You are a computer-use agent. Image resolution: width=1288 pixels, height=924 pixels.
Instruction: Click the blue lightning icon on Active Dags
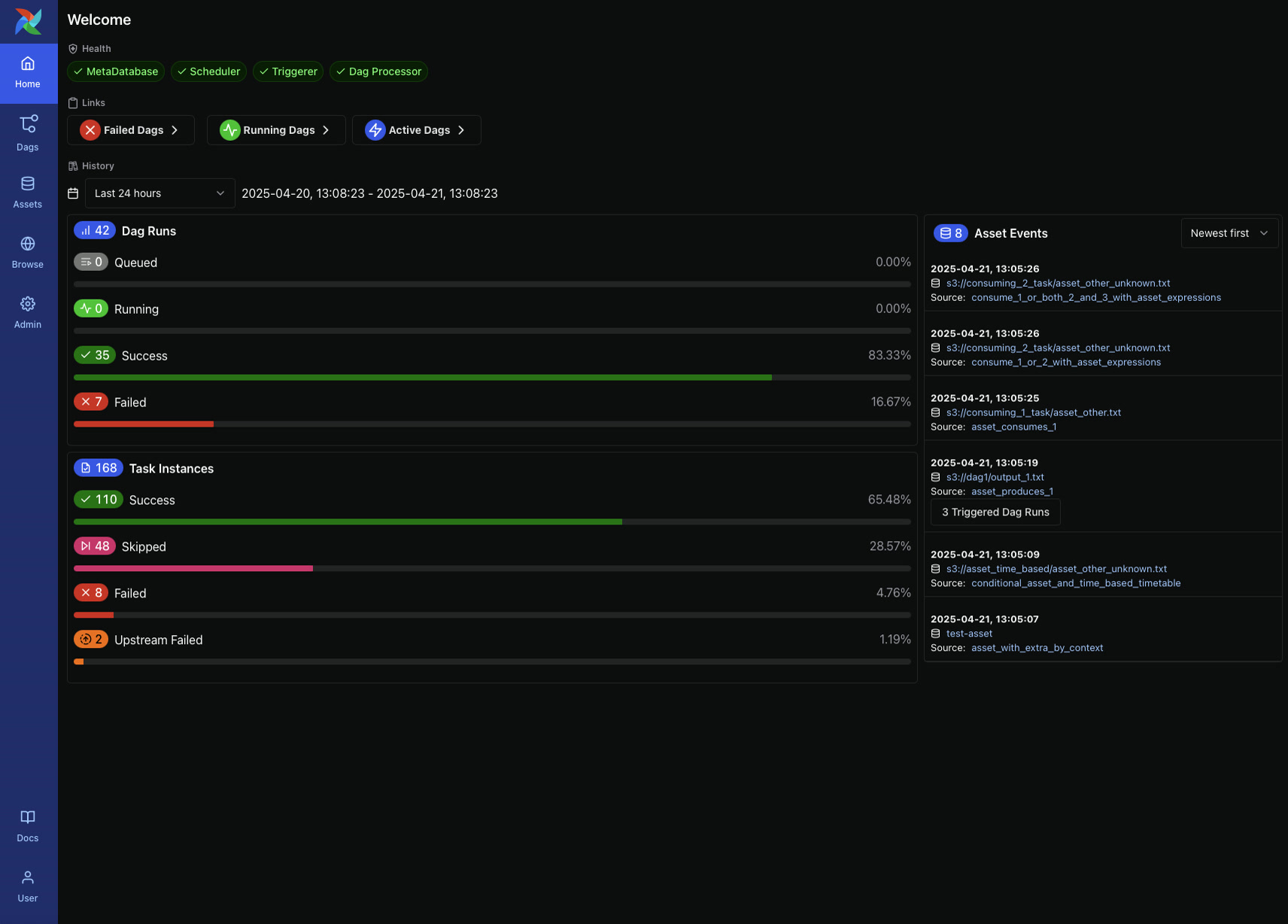(x=375, y=129)
